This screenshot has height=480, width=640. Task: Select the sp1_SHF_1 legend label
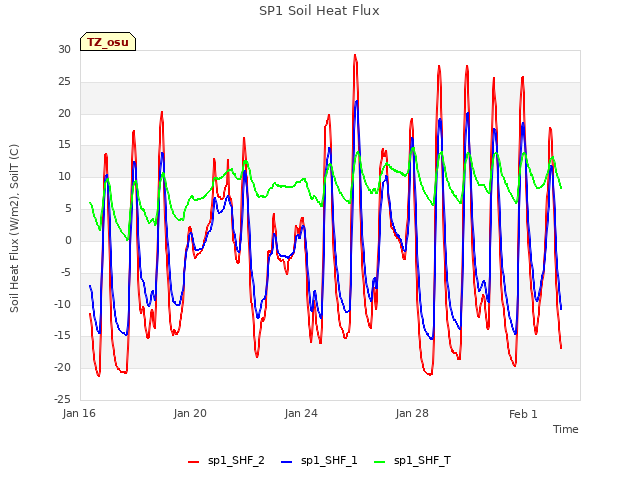click(x=329, y=460)
